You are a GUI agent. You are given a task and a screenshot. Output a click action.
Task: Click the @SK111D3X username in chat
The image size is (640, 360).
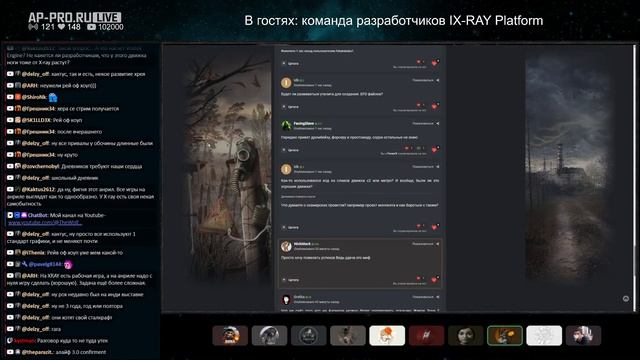click(36, 120)
